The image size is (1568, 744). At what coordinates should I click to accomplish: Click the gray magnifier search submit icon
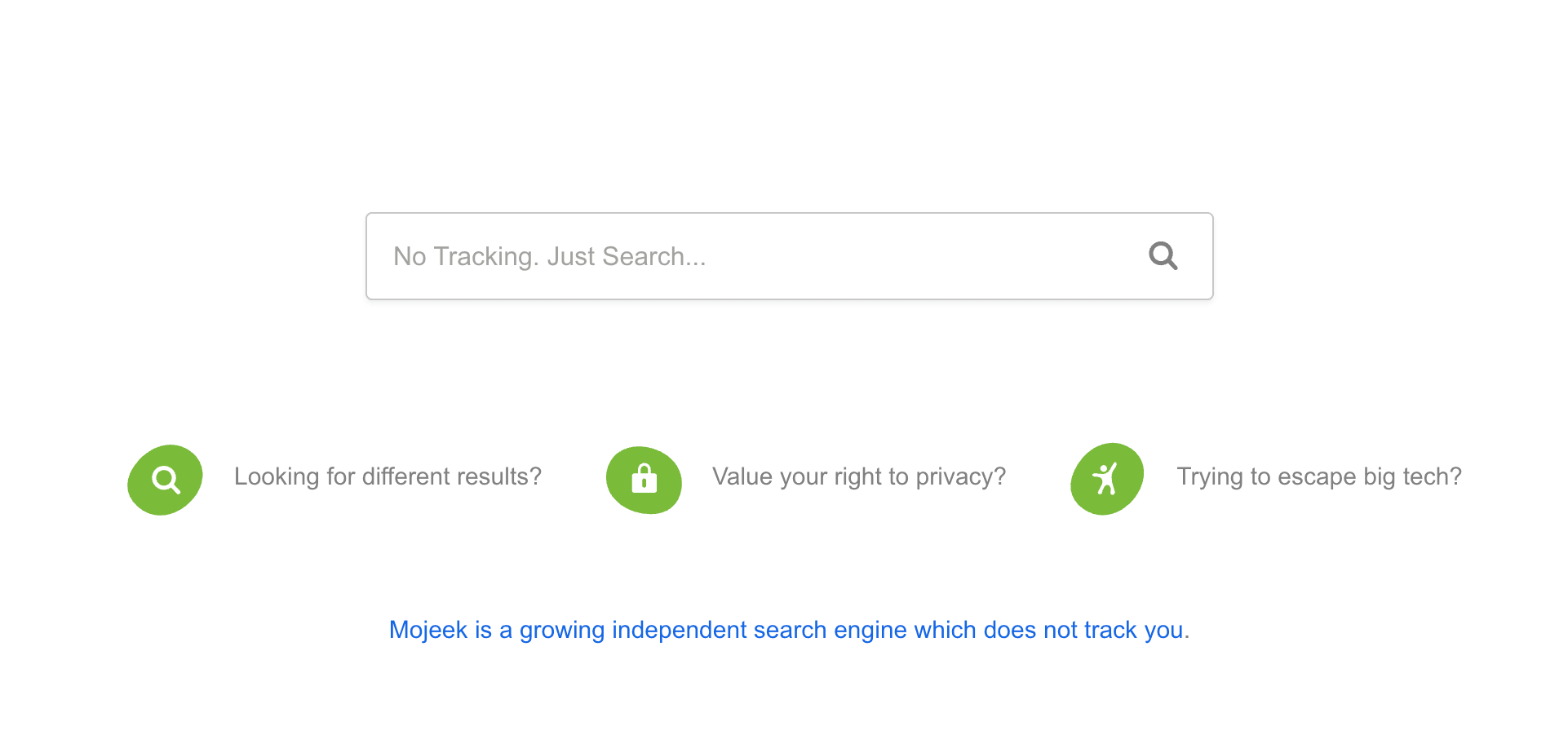coord(1163,256)
